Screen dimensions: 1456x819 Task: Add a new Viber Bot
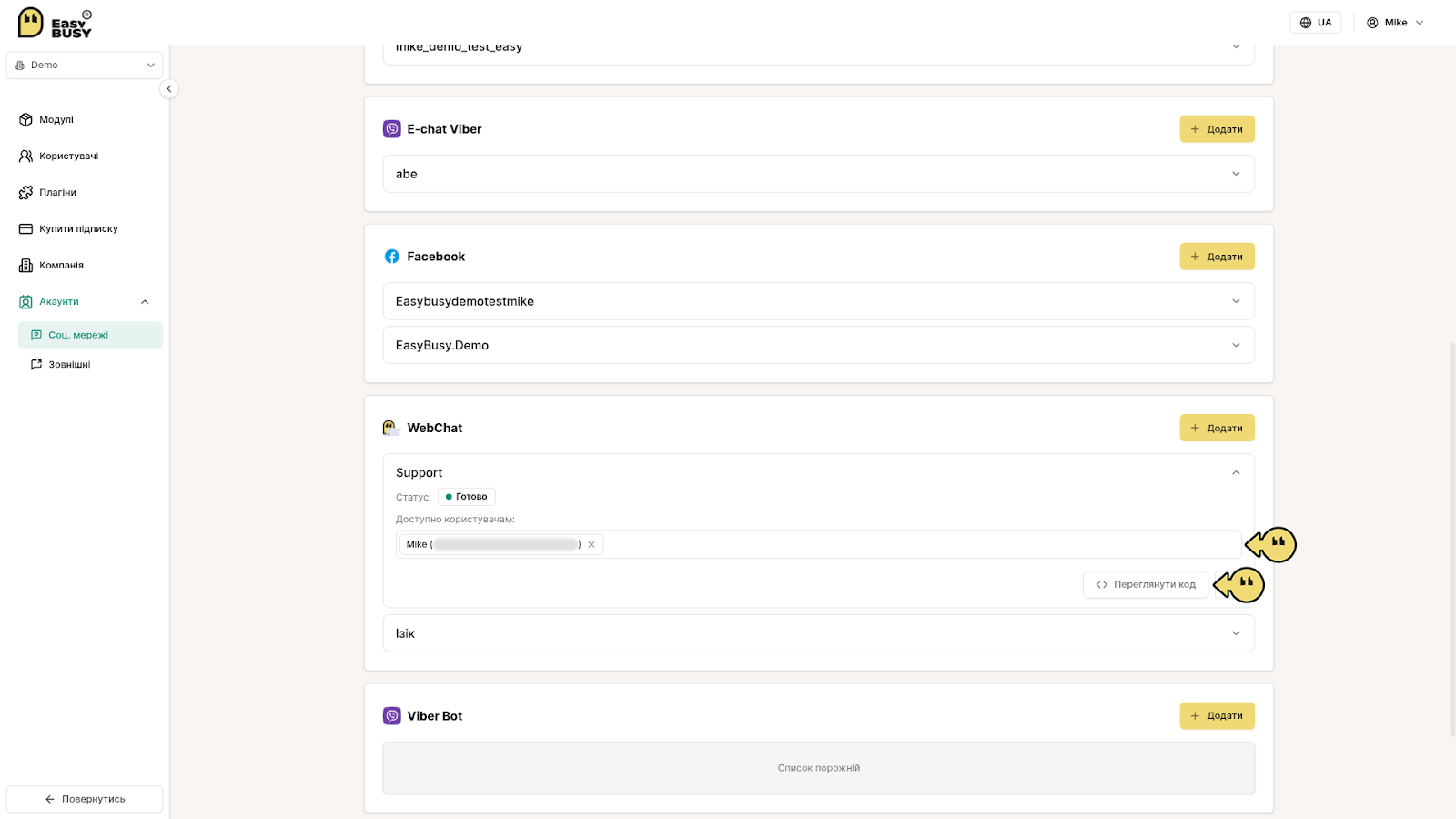click(1217, 716)
